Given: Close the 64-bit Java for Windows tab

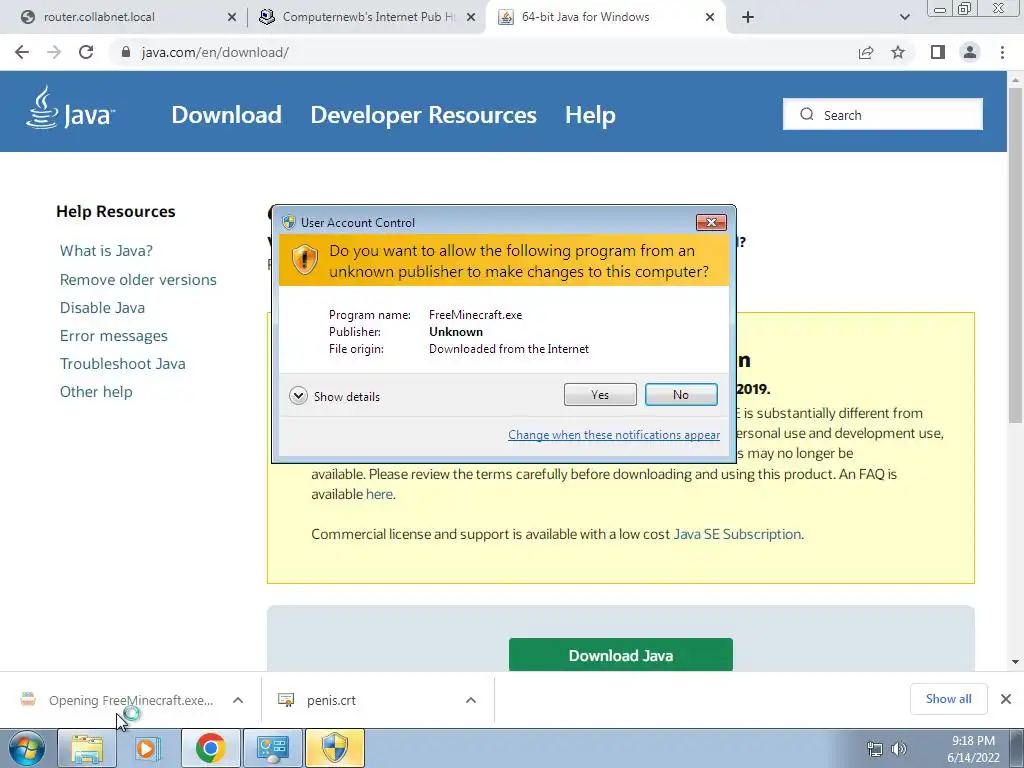Looking at the screenshot, I should click(710, 17).
